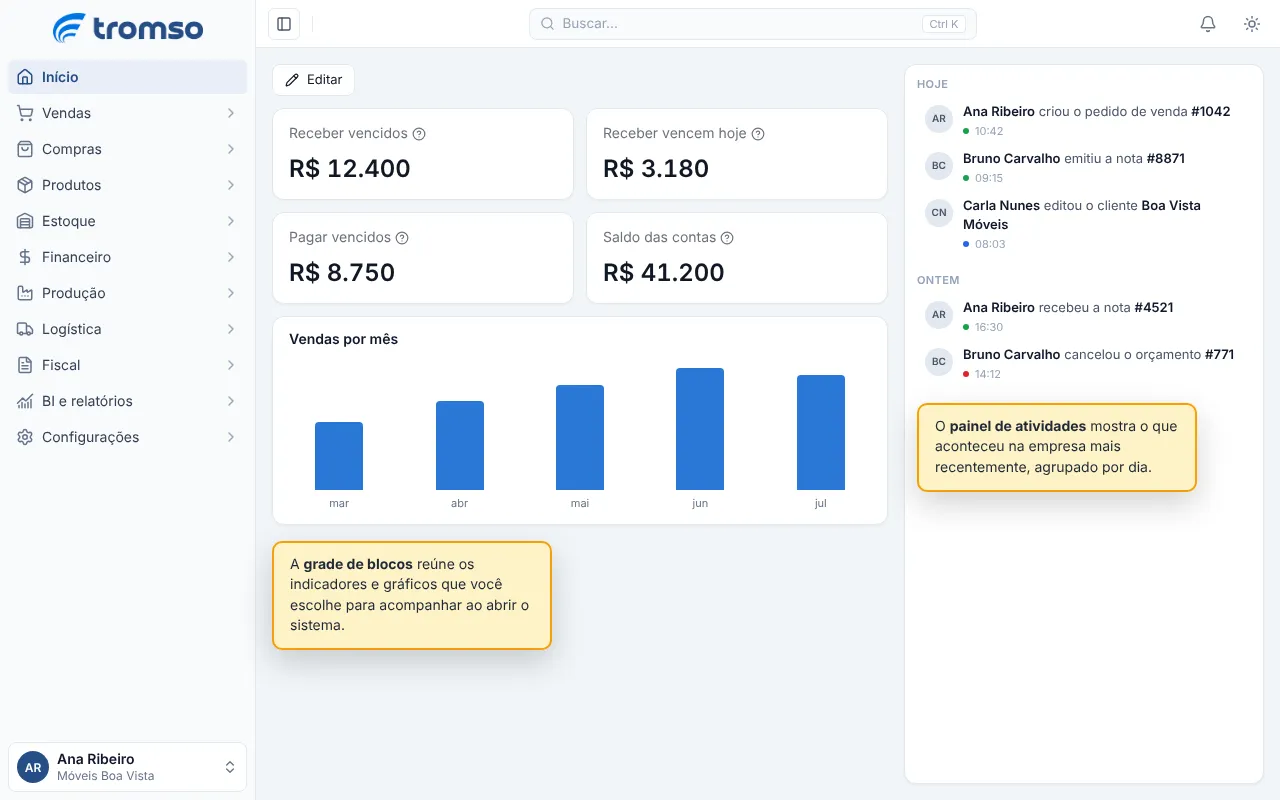1280x800 pixels.
Task: Expand the Vendas menu chevron
Action: (231, 113)
